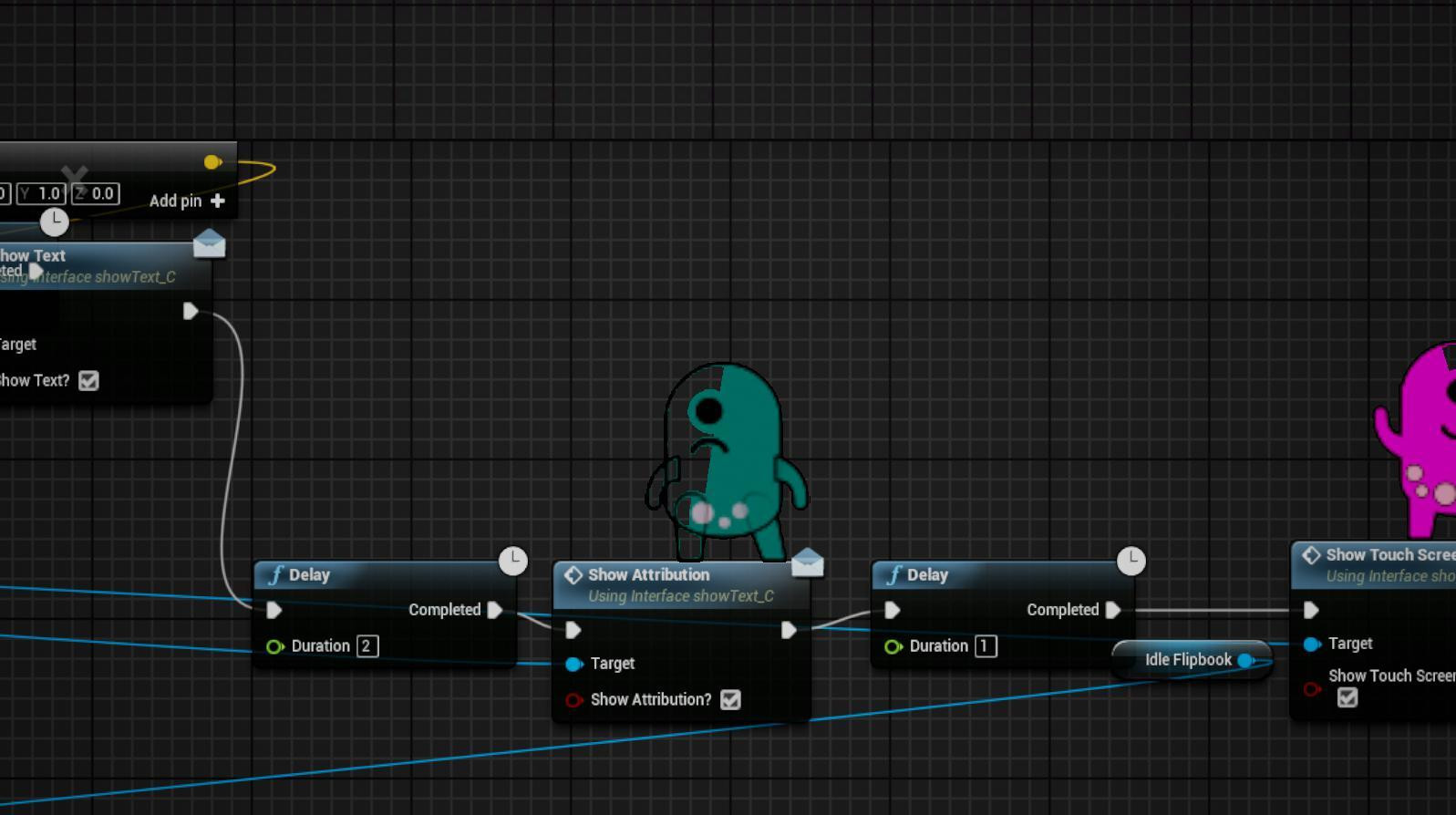Click the envelope message icon on Show Attribution node

coord(807,563)
